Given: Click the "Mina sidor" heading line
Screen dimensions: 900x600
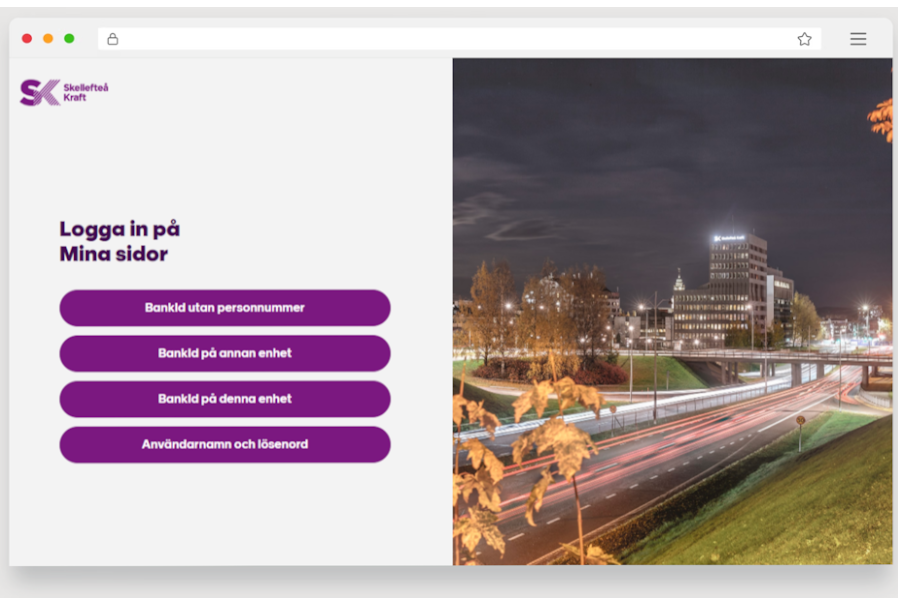Looking at the screenshot, I should coord(113,254).
